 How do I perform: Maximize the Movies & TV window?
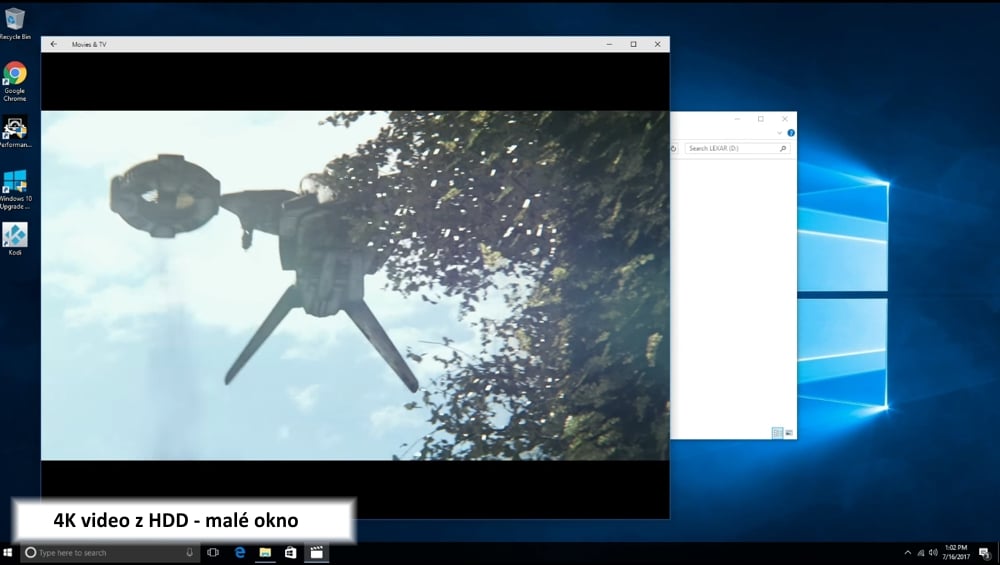click(633, 44)
